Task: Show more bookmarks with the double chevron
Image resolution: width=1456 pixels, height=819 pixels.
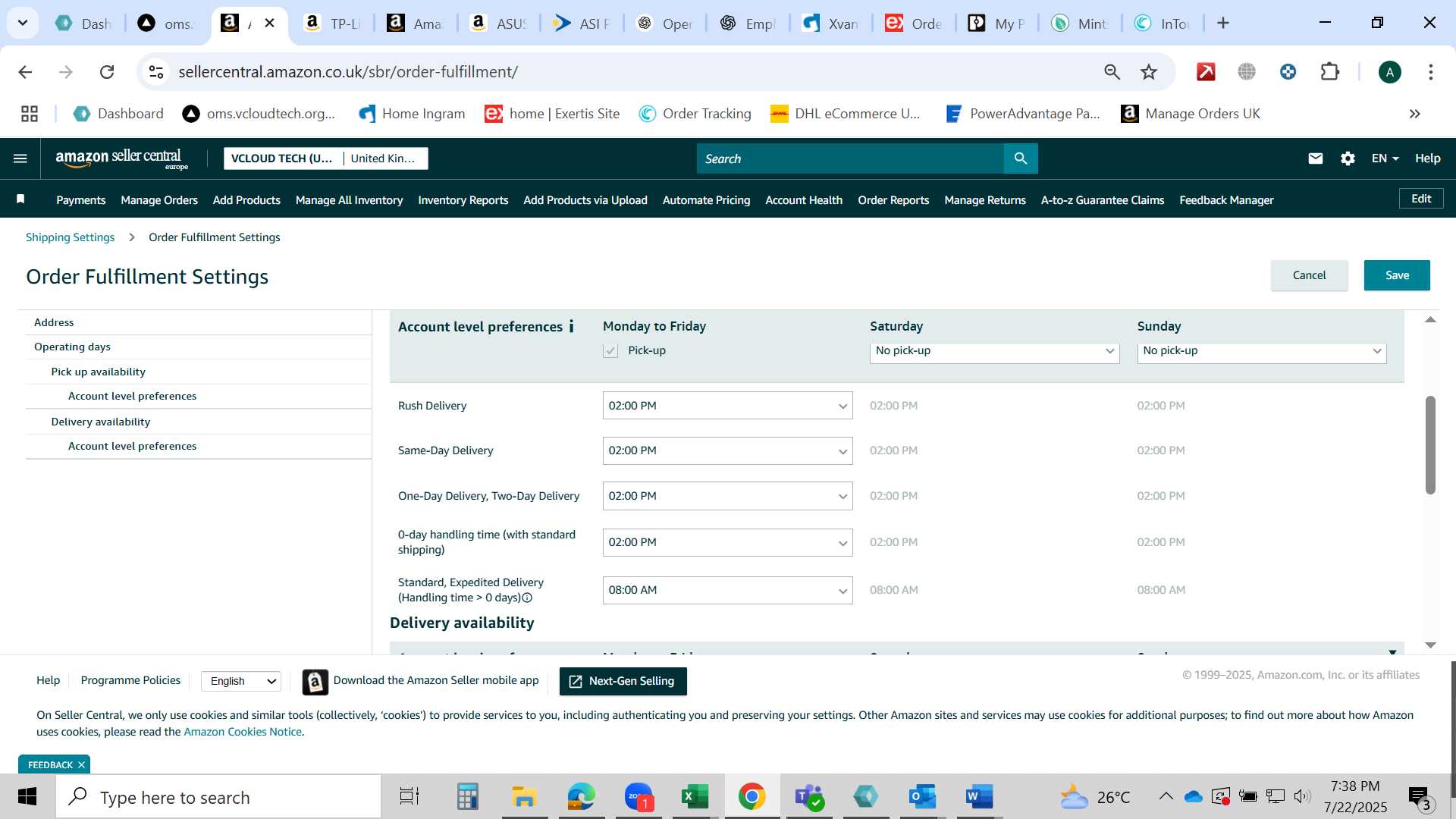Action: [x=1414, y=114]
